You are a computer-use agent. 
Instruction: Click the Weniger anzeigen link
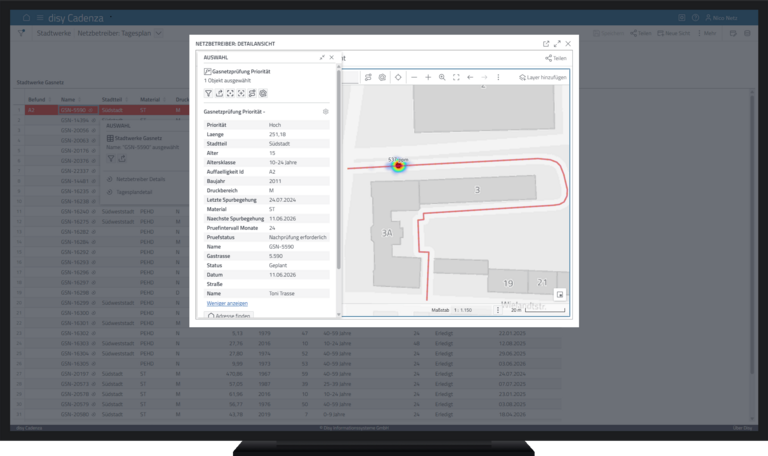(227, 304)
